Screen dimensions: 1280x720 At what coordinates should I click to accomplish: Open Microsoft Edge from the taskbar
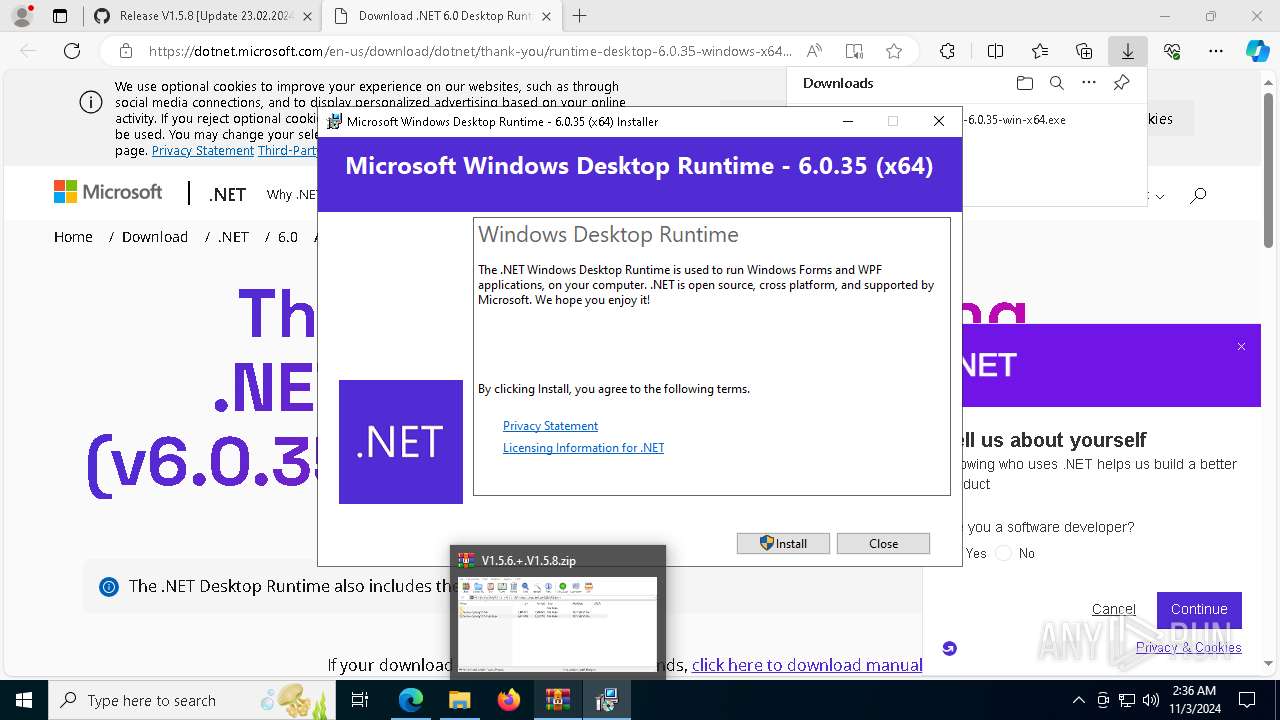click(x=411, y=700)
